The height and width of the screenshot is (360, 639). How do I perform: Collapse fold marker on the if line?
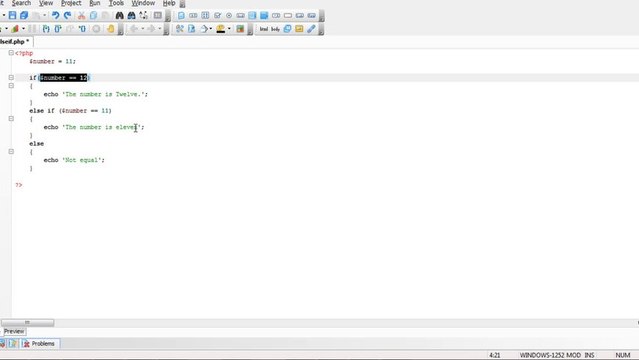pos(11,77)
